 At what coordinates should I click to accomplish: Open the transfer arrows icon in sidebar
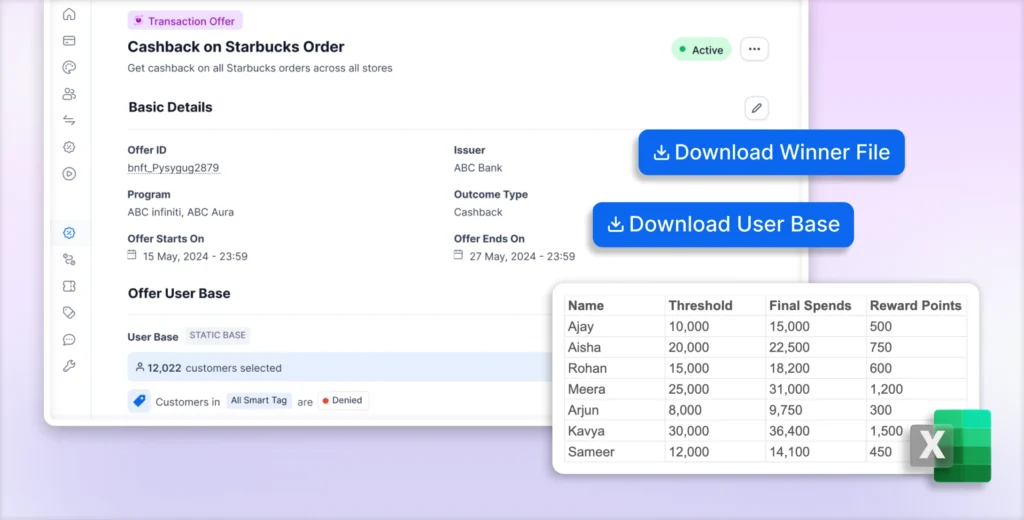click(69, 120)
